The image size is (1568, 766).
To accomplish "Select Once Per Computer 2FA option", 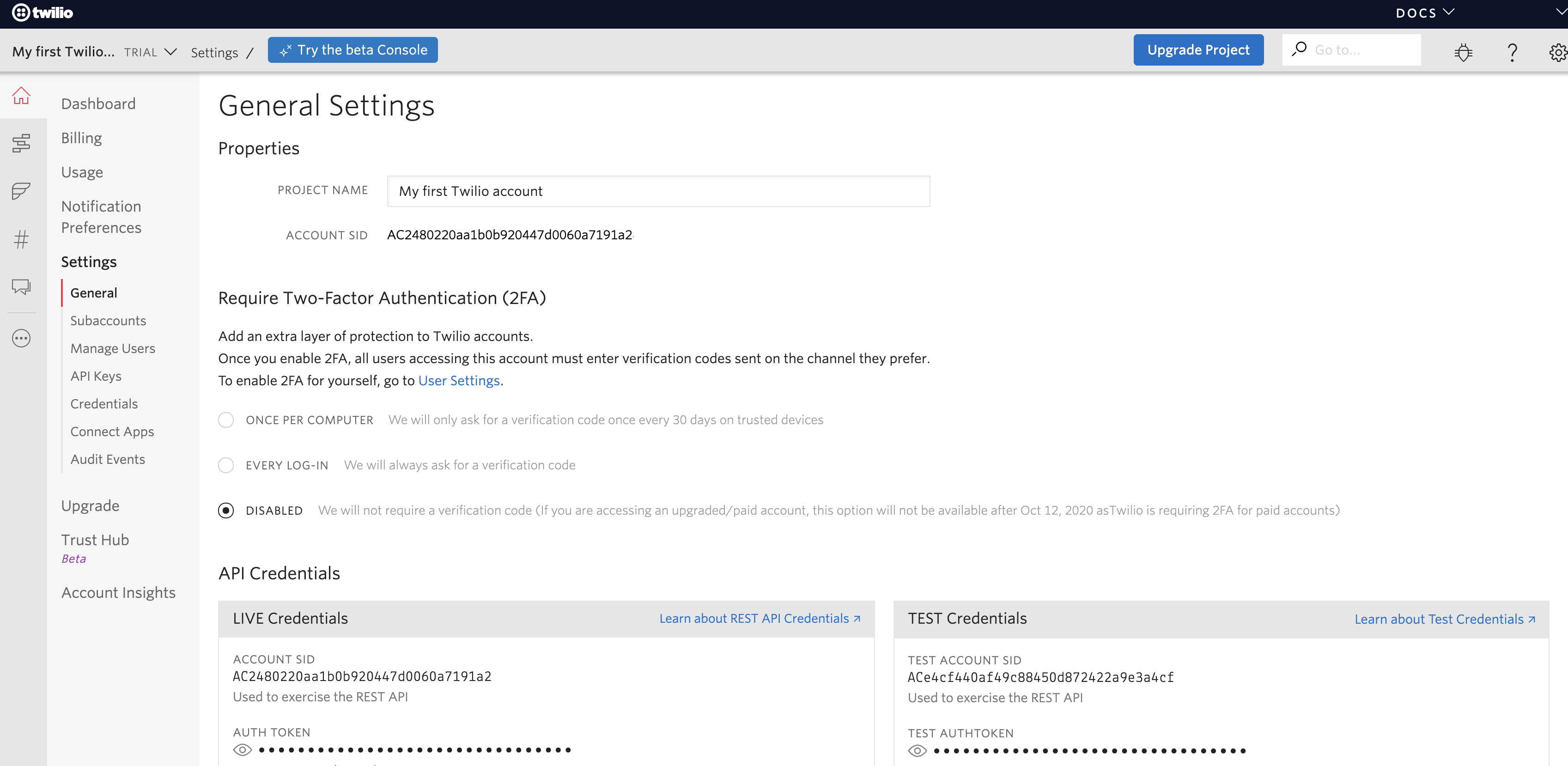I will click(x=226, y=420).
